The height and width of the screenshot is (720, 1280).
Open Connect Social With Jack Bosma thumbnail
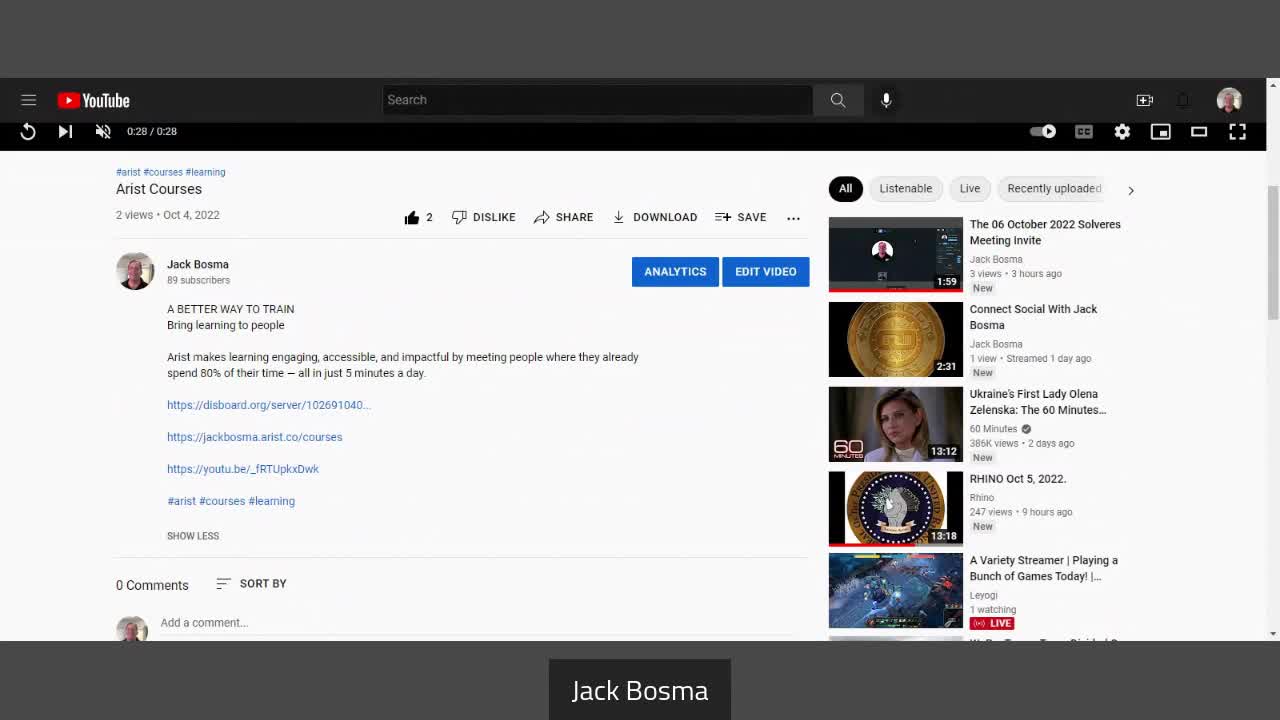tap(896, 339)
